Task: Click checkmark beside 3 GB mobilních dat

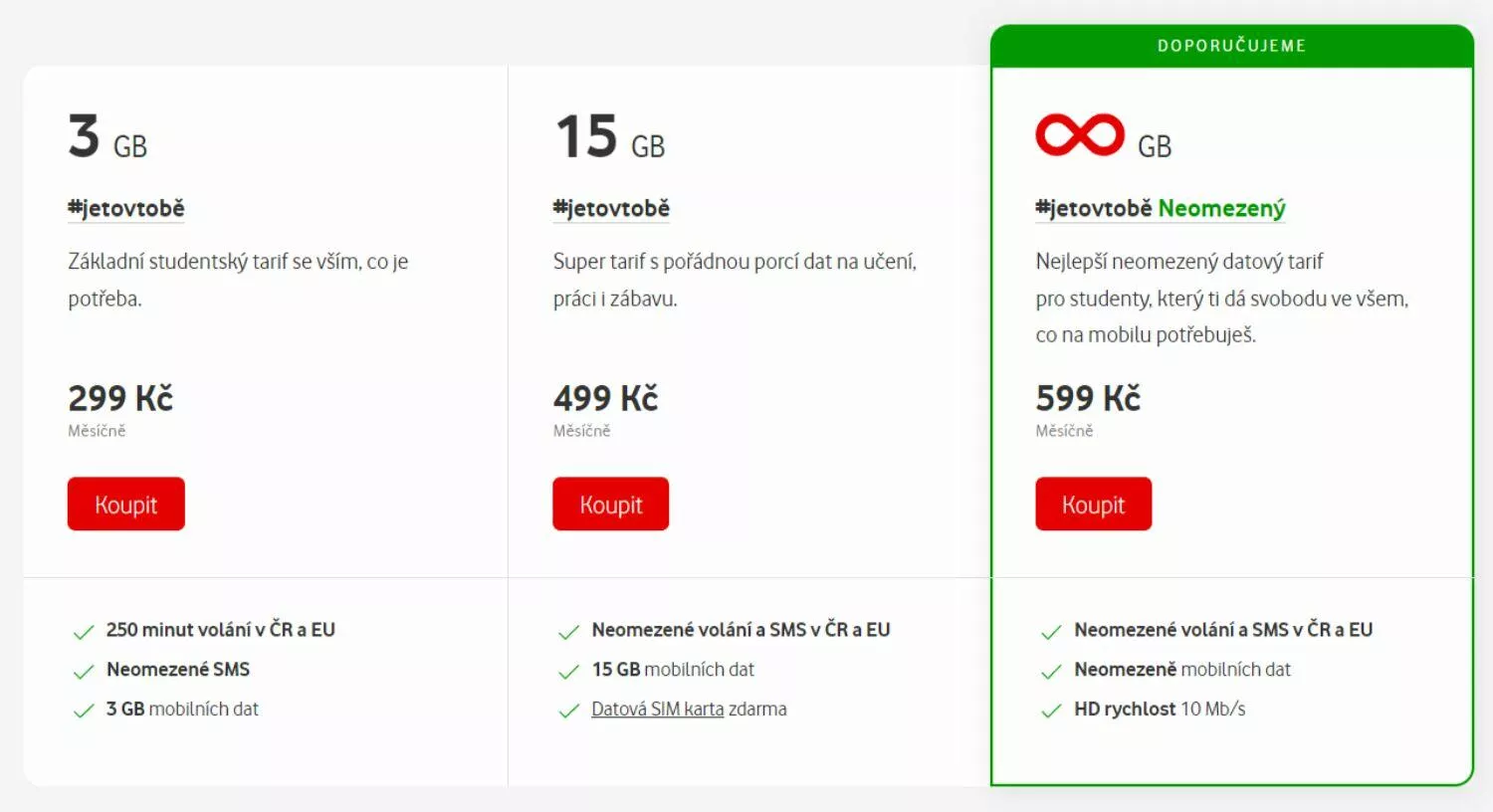Action: click(x=84, y=710)
